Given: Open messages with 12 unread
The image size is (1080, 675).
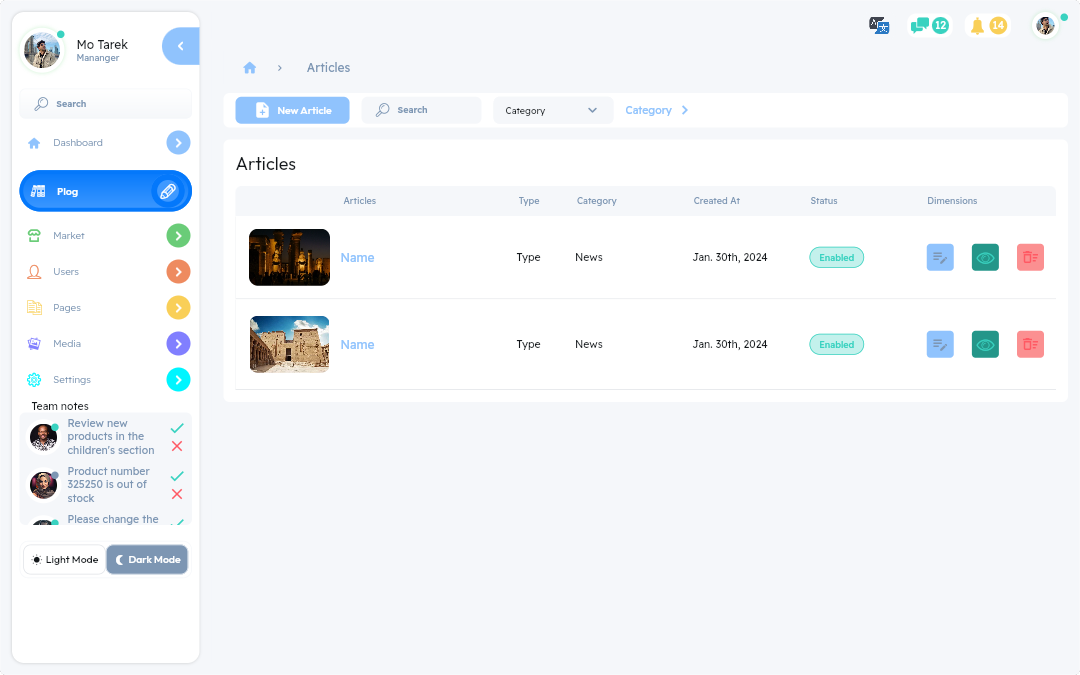Looking at the screenshot, I should click(x=928, y=25).
